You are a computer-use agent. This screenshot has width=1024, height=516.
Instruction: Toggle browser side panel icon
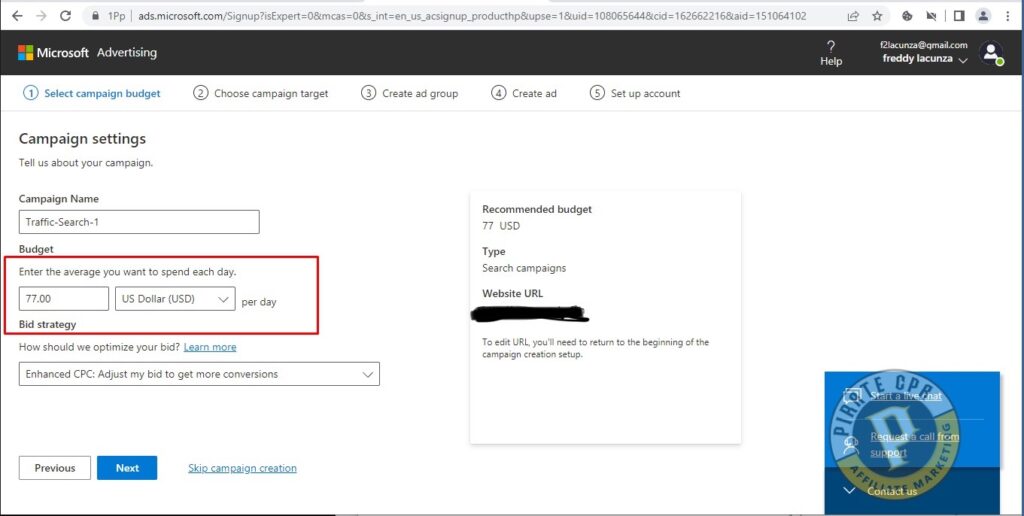pos(959,16)
